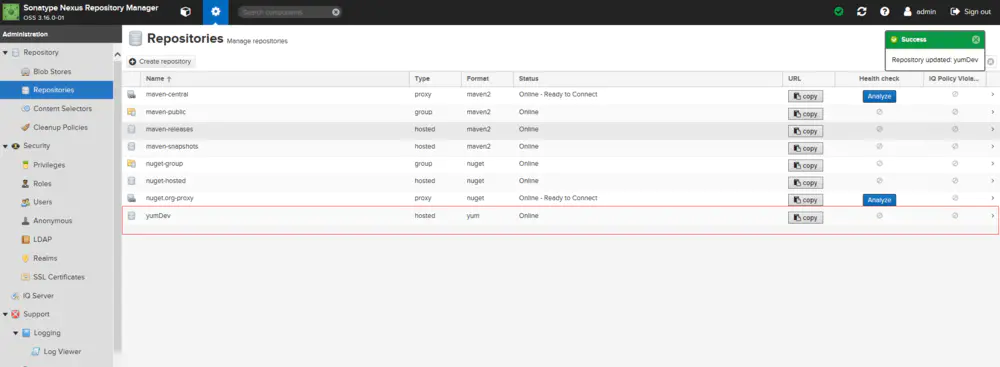The image size is (1000, 367).
Task: Open nuget-group row arrow
Action: 992,163
